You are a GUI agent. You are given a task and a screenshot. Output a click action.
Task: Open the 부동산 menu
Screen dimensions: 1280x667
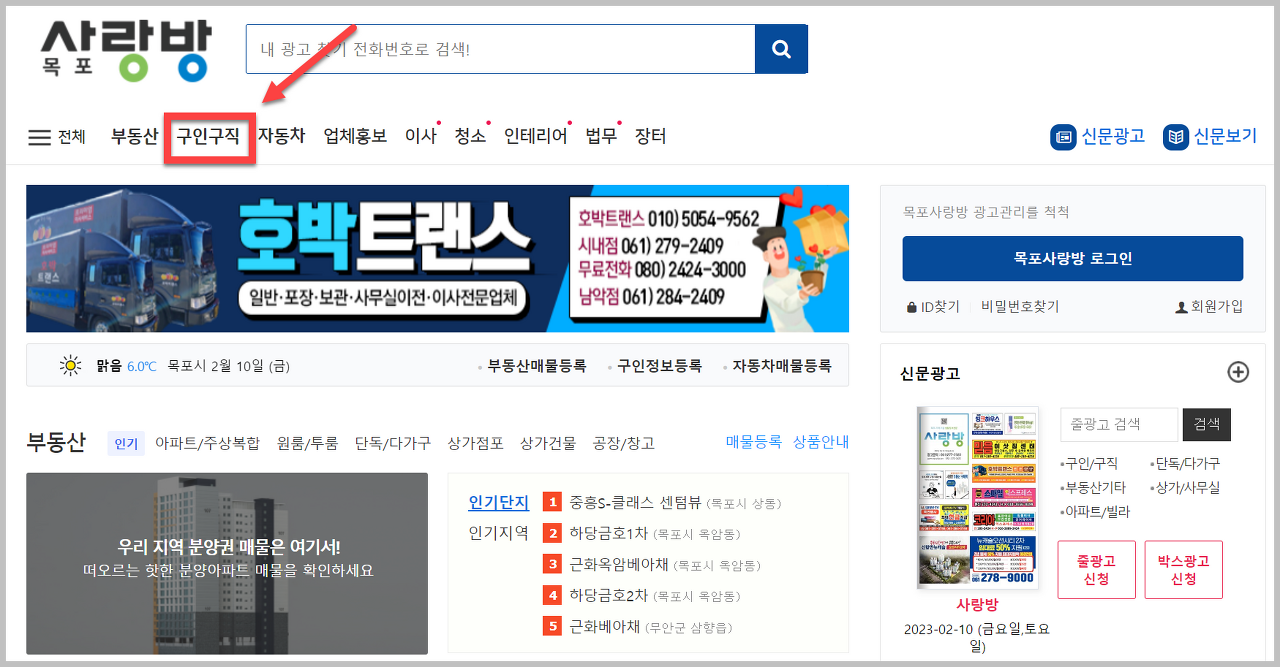click(134, 136)
